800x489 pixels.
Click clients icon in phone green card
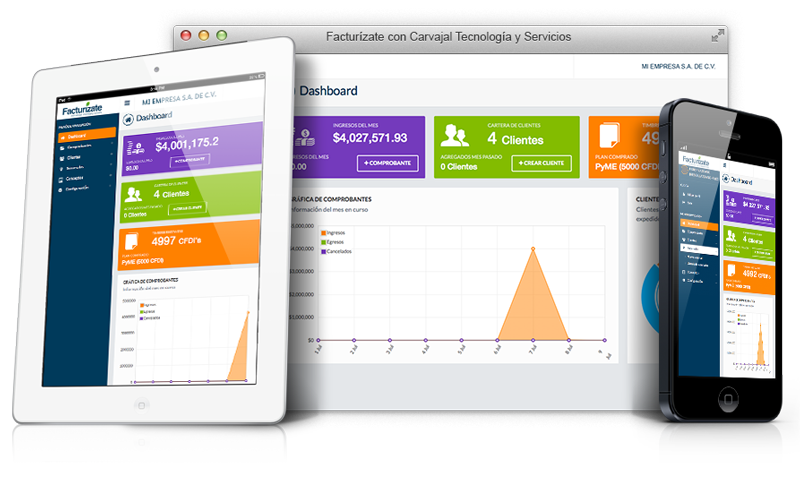(x=731, y=236)
